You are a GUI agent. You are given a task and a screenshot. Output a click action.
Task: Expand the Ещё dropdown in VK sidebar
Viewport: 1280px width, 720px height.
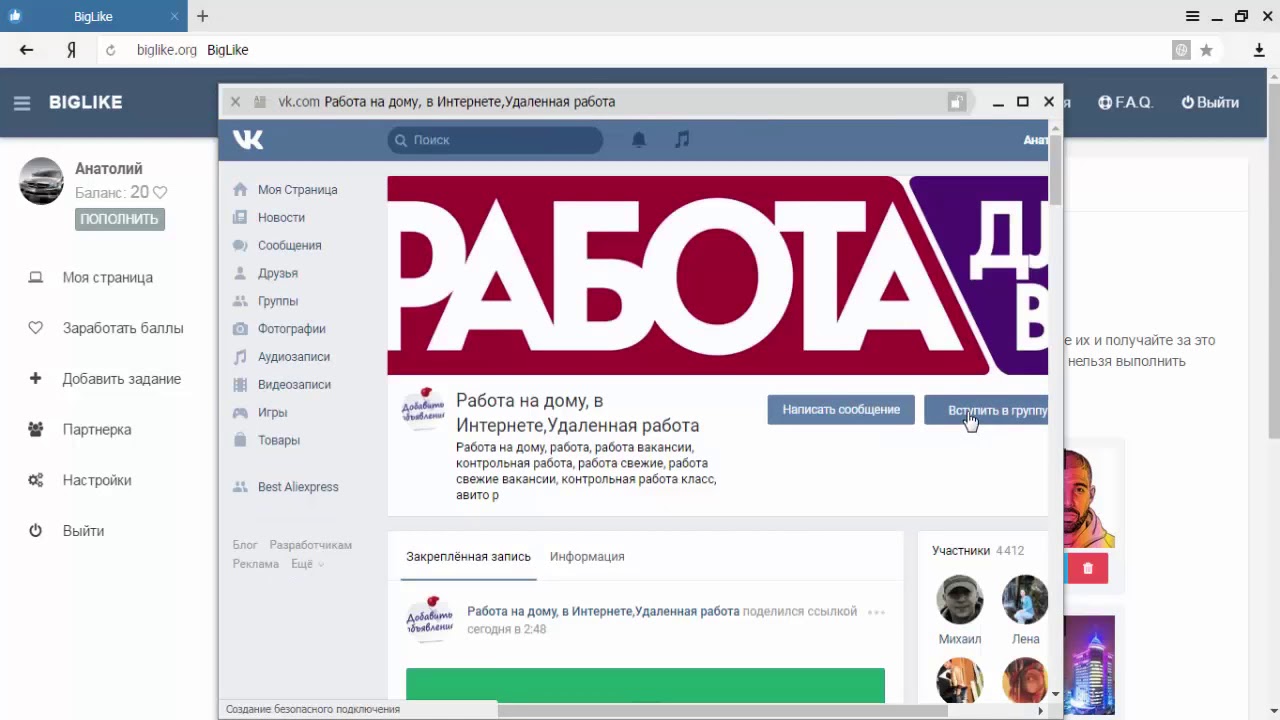307,564
